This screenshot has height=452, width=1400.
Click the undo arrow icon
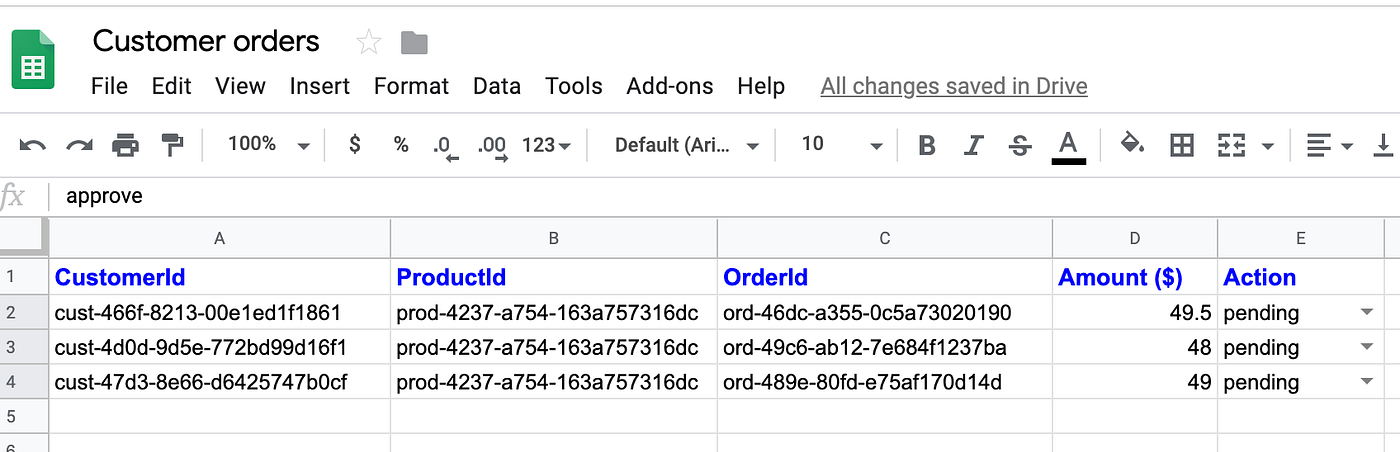32,146
